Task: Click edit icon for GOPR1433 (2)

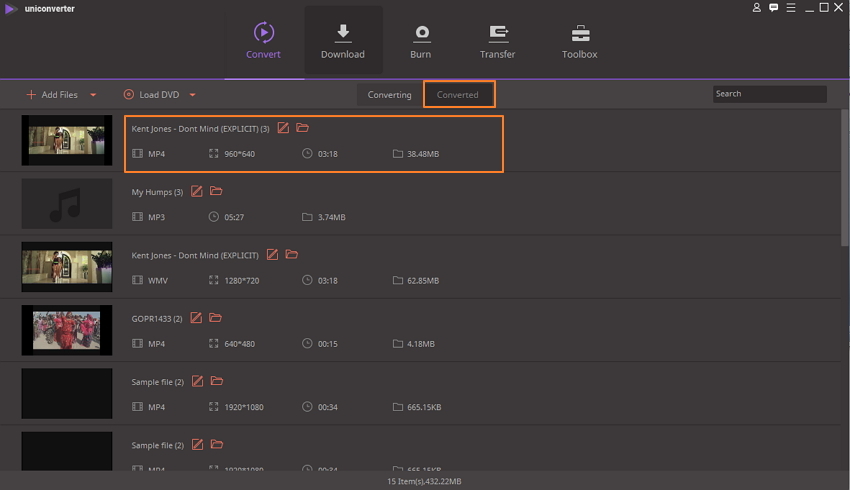Action: [196, 318]
